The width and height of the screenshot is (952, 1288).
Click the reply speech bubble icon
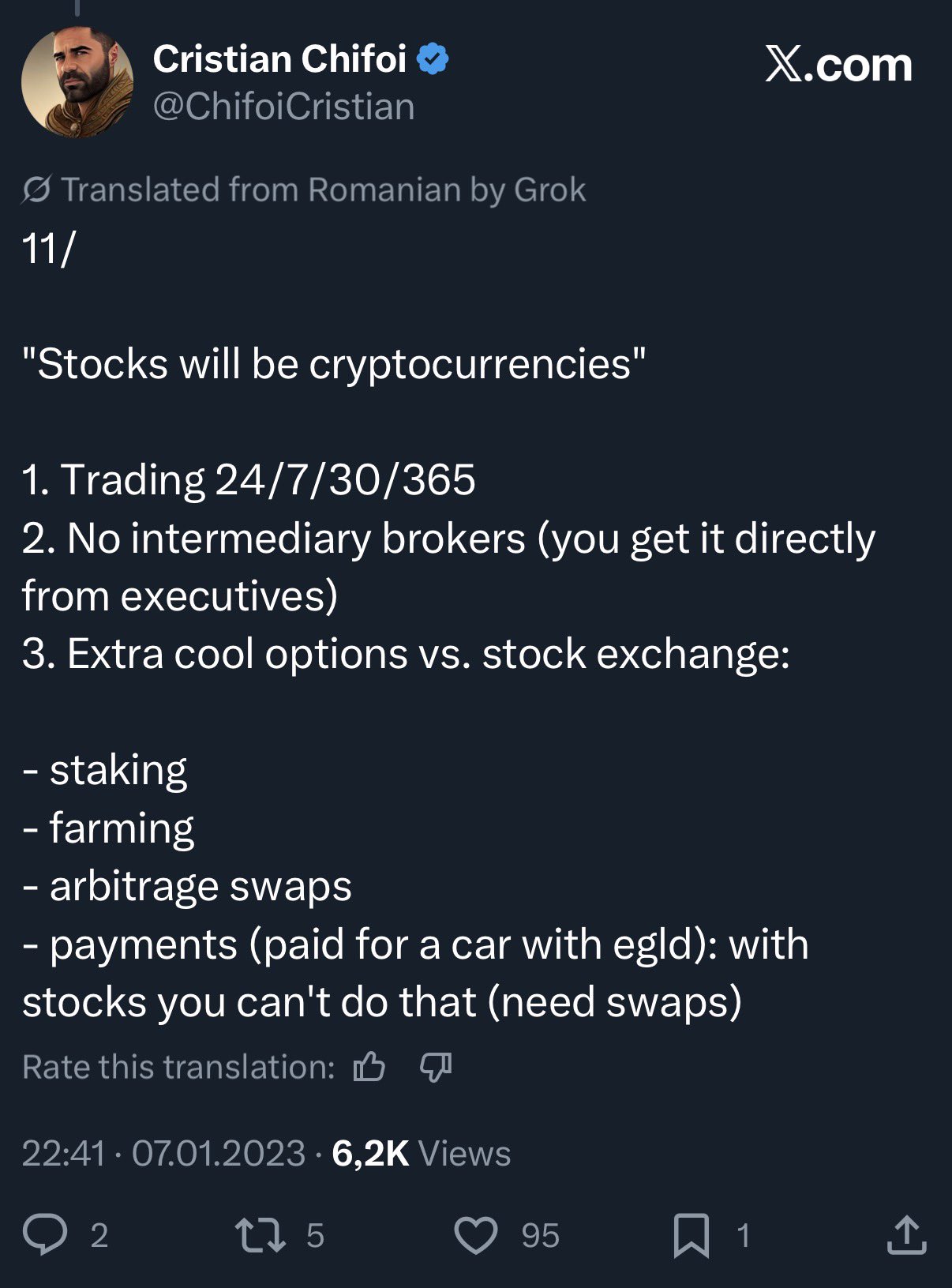pyautogui.click(x=45, y=1234)
